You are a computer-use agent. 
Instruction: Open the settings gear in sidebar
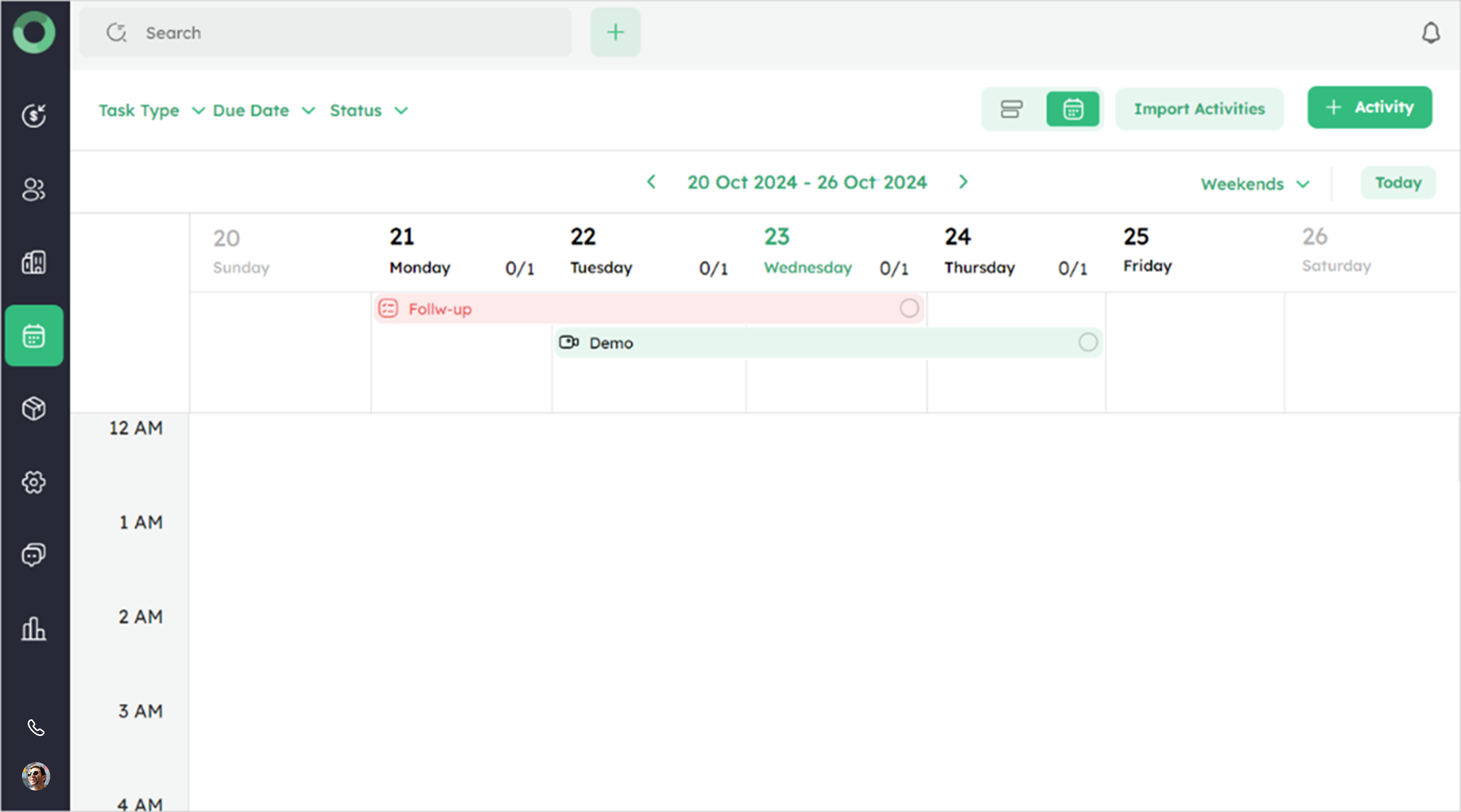click(34, 482)
